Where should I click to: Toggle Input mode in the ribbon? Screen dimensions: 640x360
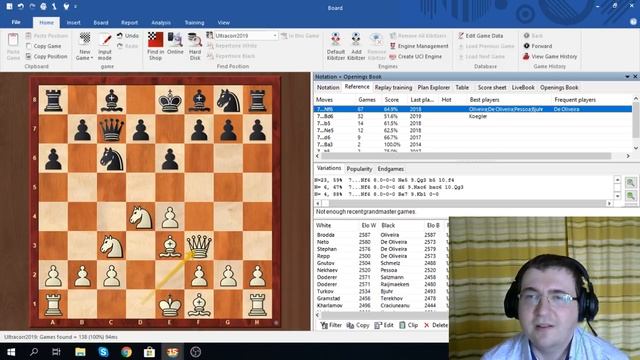(x=104, y=47)
